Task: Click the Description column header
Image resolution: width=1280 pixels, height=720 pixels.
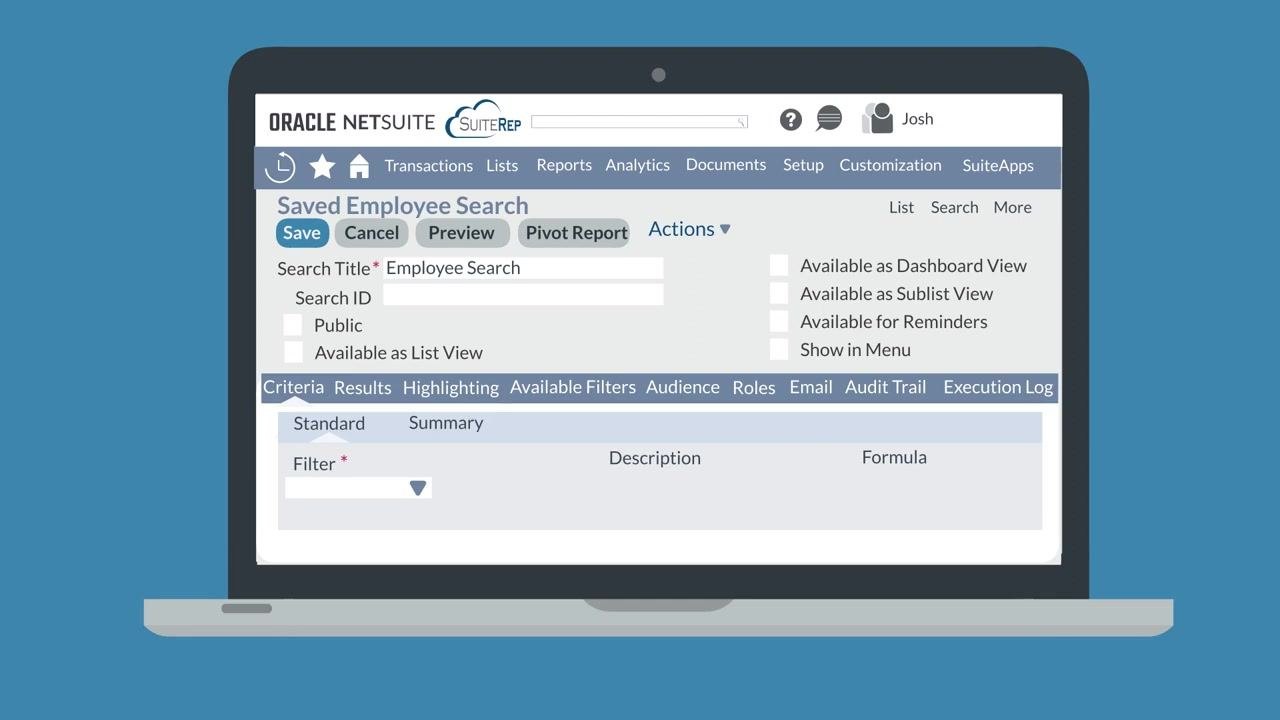Action: [655, 458]
